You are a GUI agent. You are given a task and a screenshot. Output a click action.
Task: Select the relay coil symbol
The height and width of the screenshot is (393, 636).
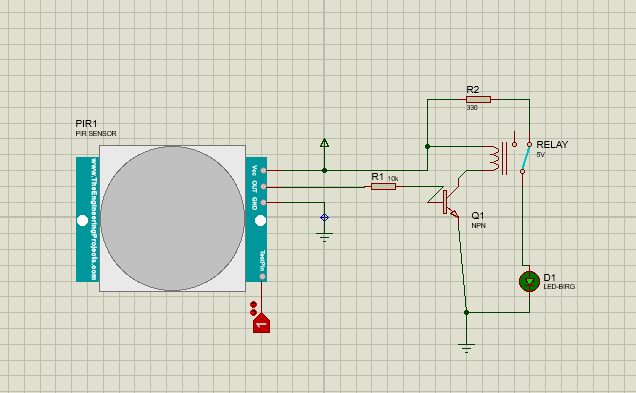495,158
